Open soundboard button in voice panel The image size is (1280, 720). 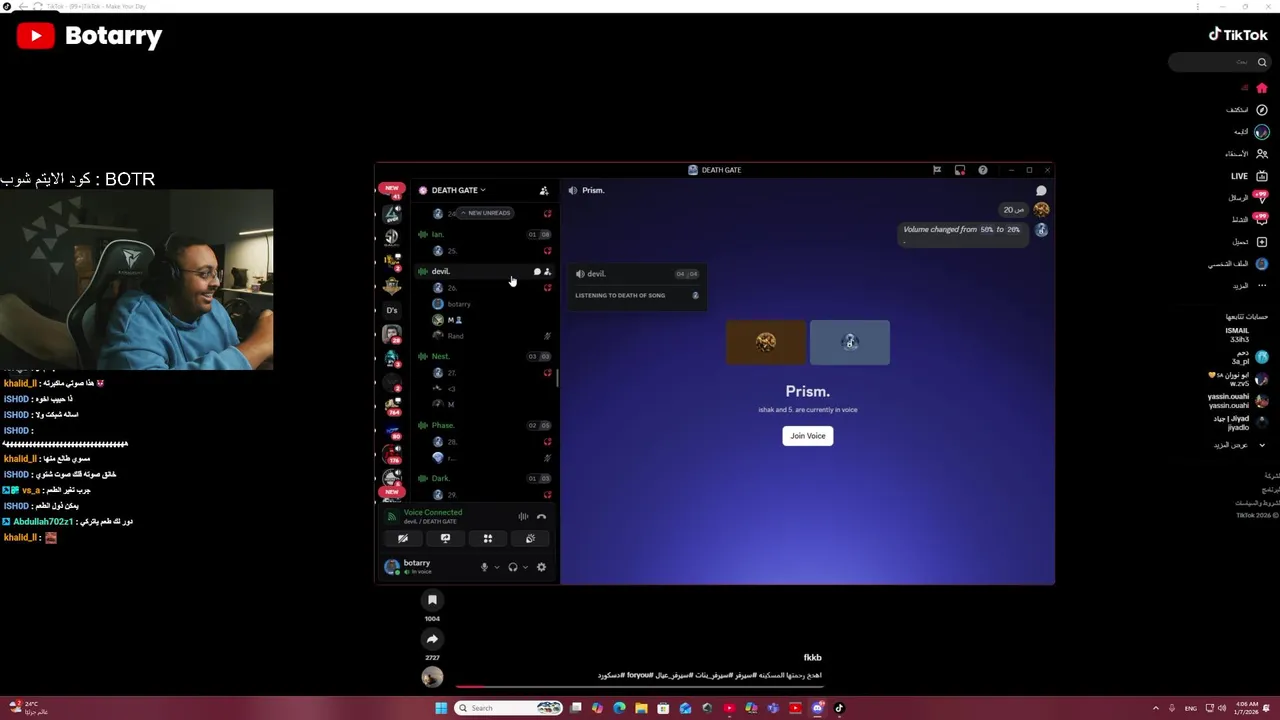coord(530,538)
